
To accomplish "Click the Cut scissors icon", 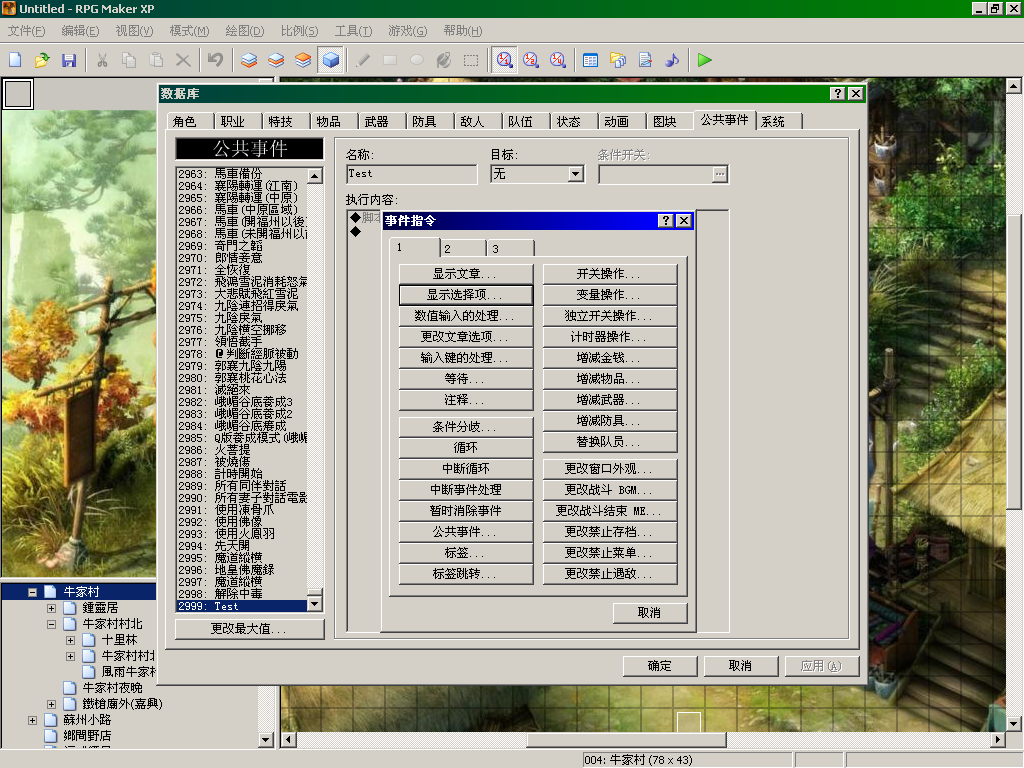I will coord(103,60).
